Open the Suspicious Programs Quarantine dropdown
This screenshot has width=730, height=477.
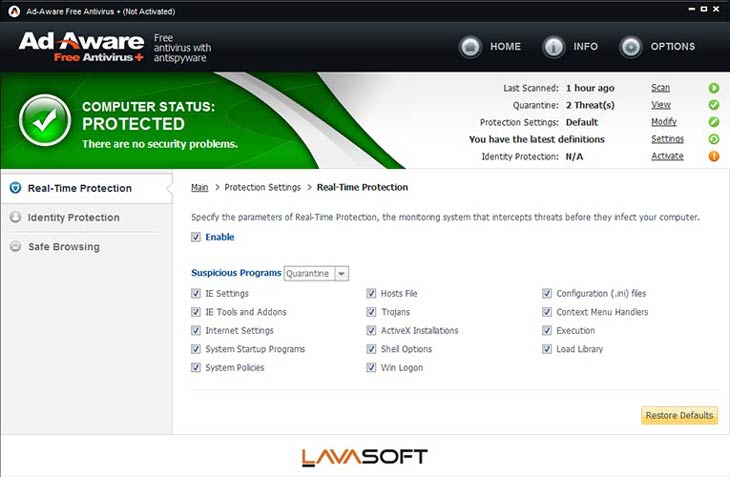317,274
